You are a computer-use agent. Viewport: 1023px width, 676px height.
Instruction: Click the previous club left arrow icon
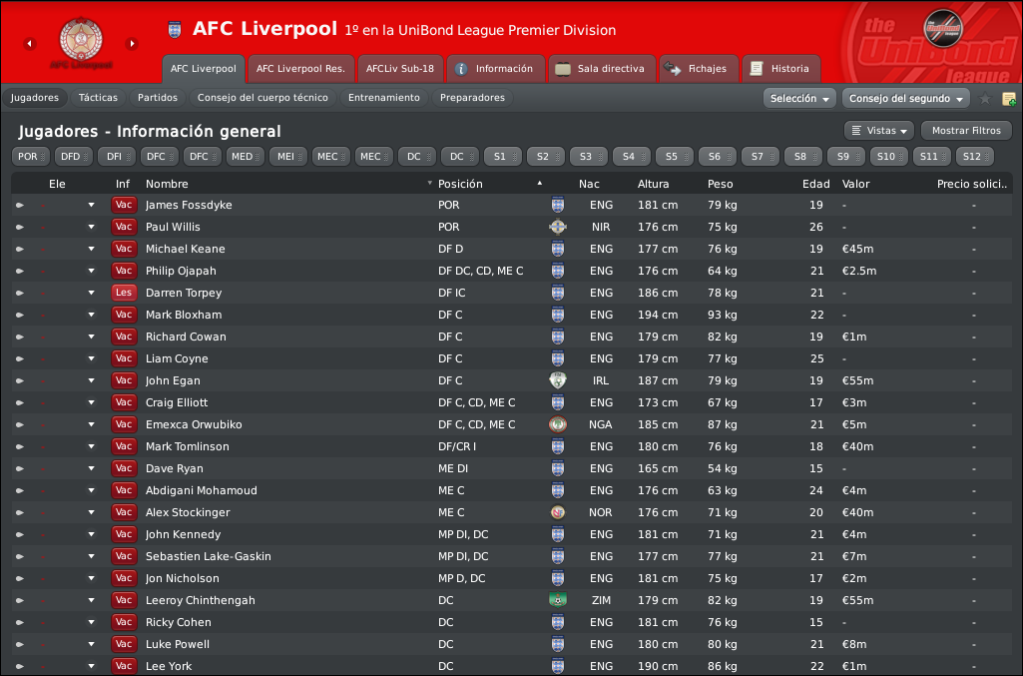click(x=29, y=44)
